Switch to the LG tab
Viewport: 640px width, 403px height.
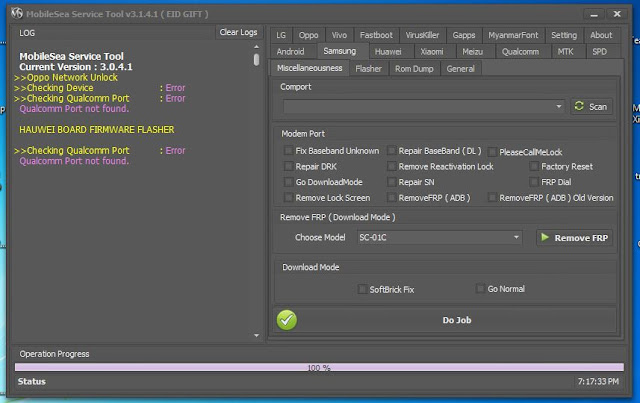click(x=281, y=35)
